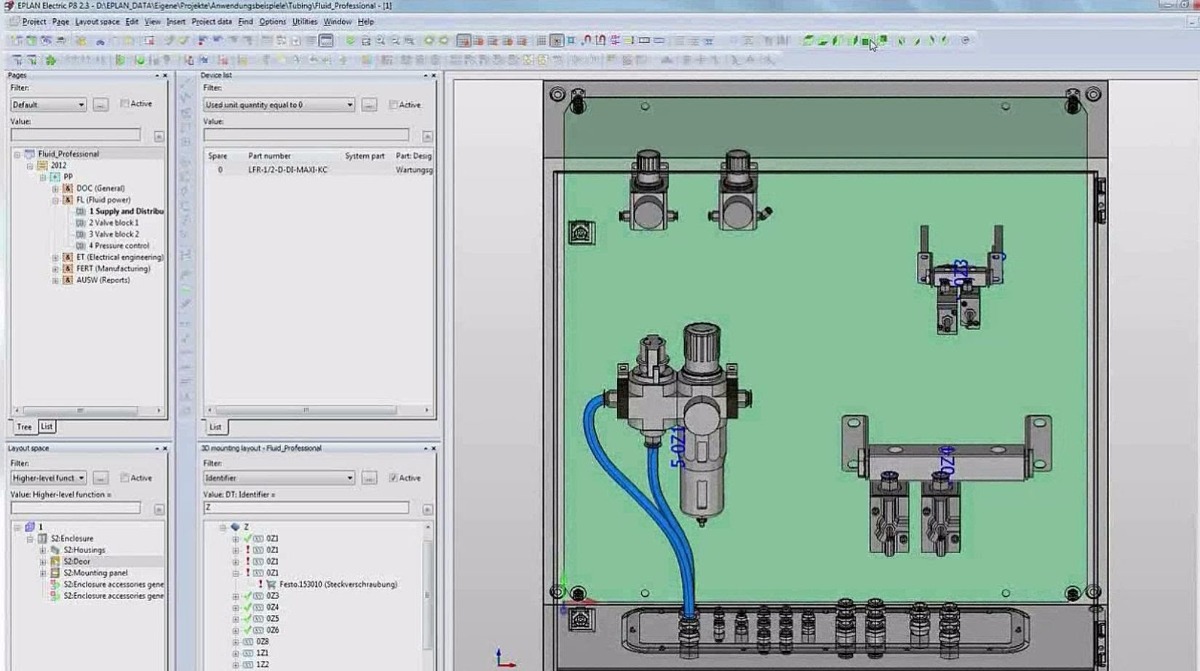Screen dimensions: 1200x671
Task: Apply the value filter in Pages panel
Action: [159, 135]
